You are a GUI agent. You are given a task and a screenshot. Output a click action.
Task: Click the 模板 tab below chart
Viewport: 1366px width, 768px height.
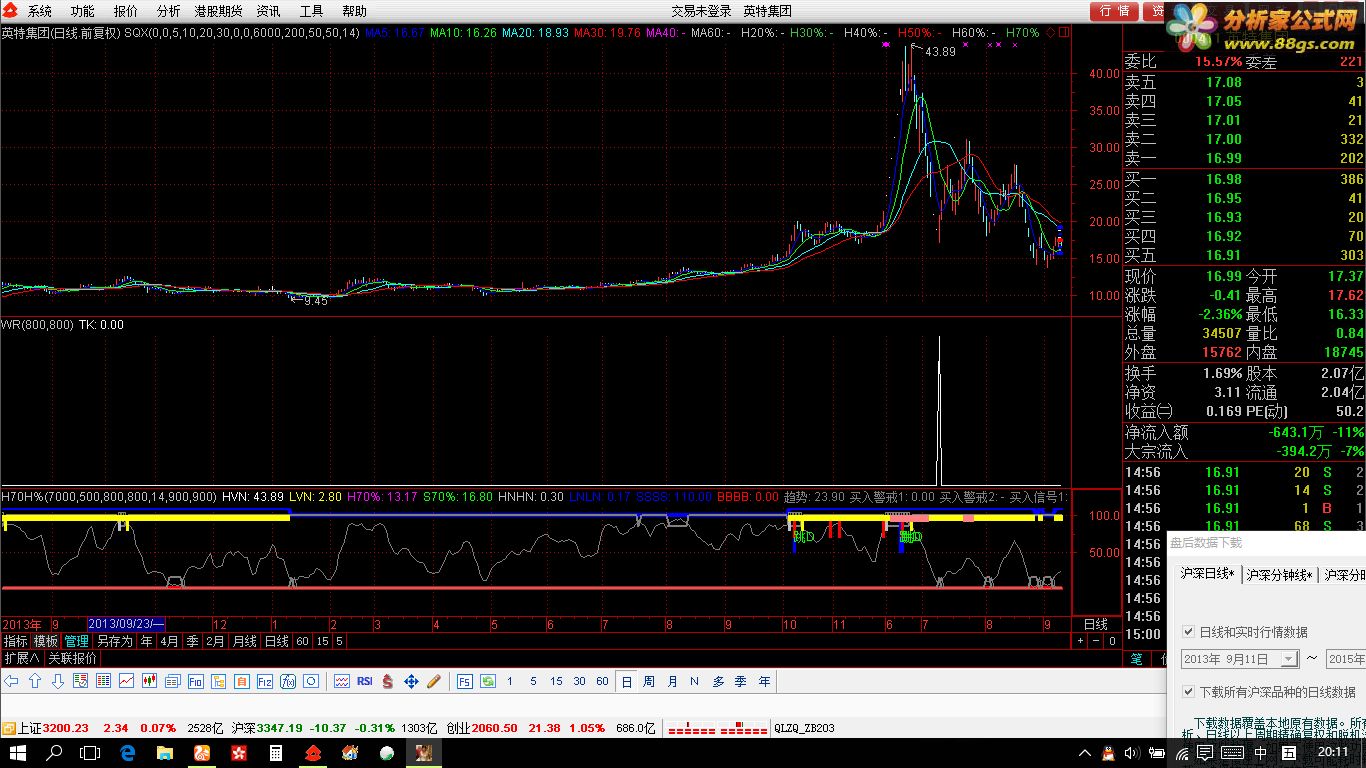[46, 641]
